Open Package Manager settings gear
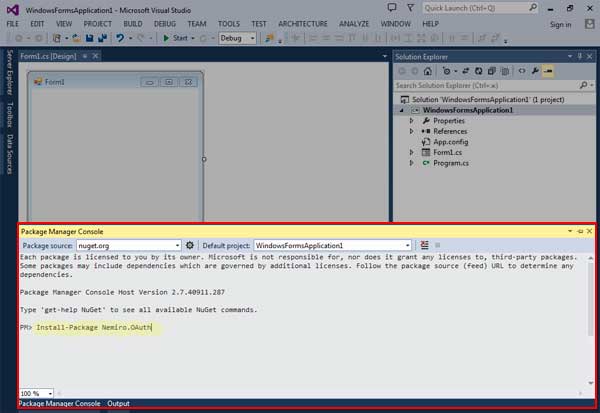The image size is (600, 413). [x=189, y=245]
